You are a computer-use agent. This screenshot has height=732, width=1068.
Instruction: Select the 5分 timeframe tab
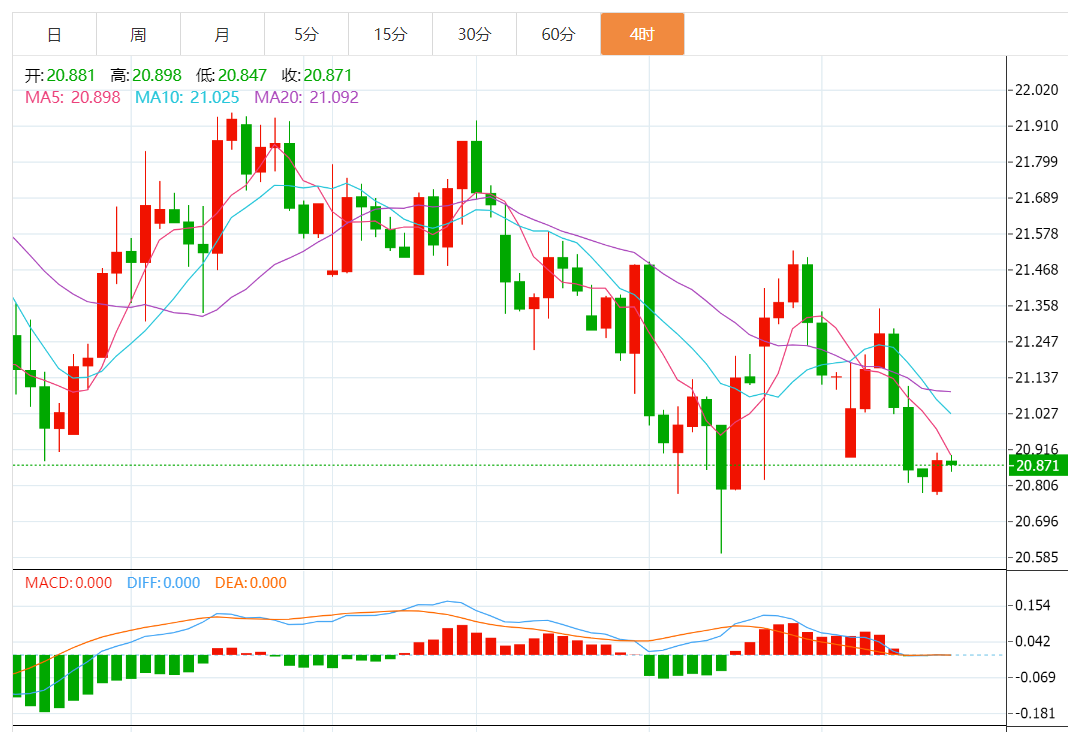point(307,34)
